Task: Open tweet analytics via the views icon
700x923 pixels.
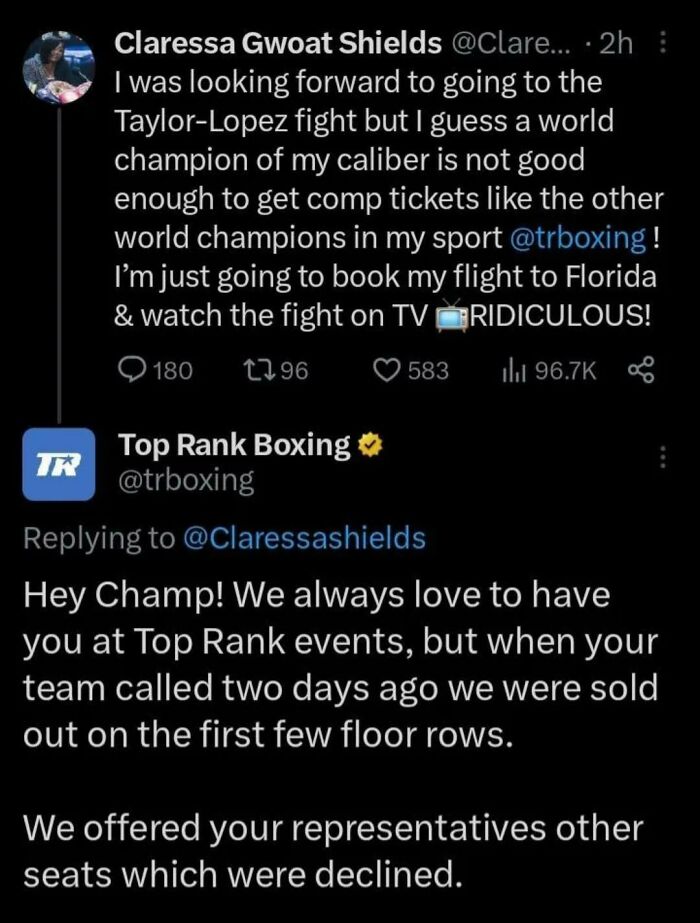Action: pyautogui.click(x=513, y=370)
